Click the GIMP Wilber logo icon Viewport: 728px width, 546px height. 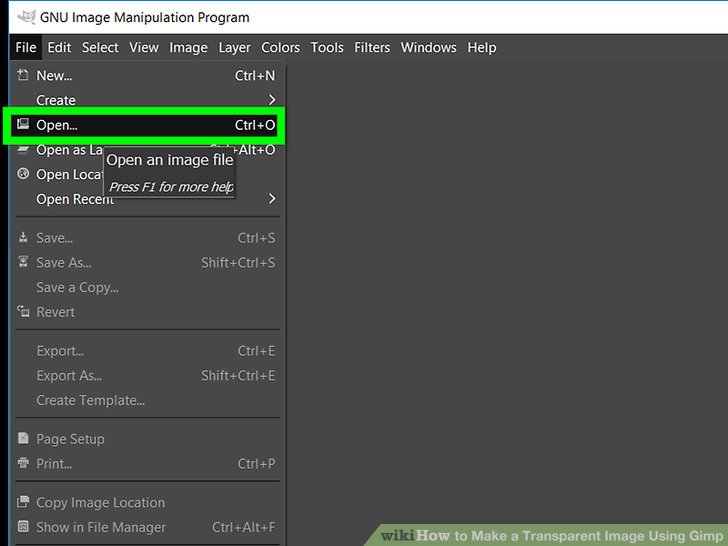(26, 17)
